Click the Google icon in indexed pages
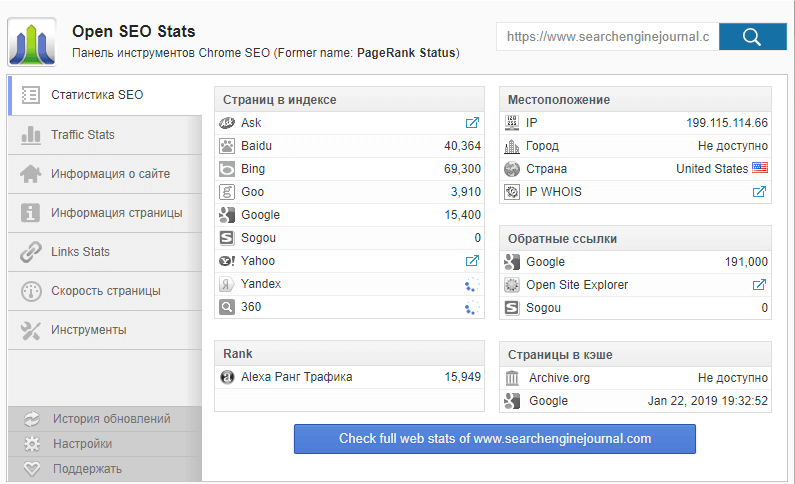This screenshot has height=484, width=795. pos(227,215)
